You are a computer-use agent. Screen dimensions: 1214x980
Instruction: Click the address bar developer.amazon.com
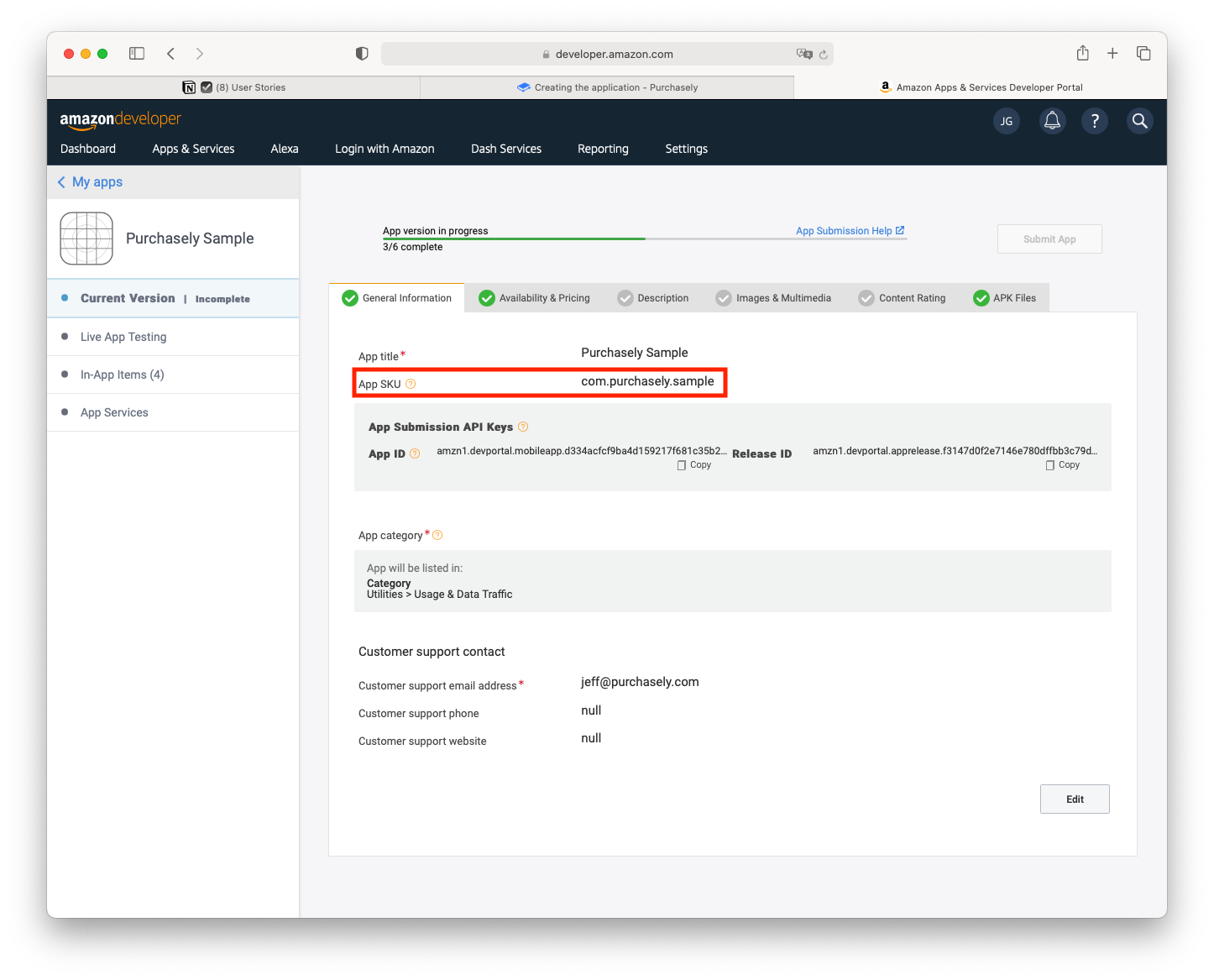[x=607, y=54]
